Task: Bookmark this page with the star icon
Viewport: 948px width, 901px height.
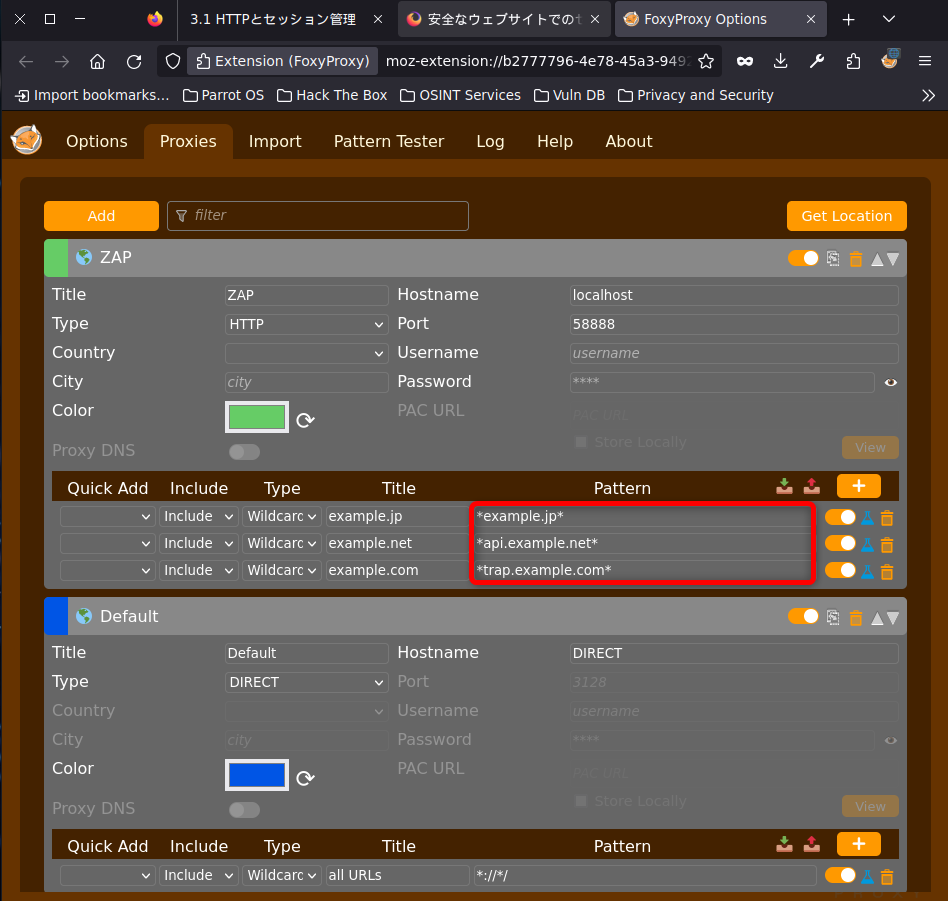Action: (706, 61)
